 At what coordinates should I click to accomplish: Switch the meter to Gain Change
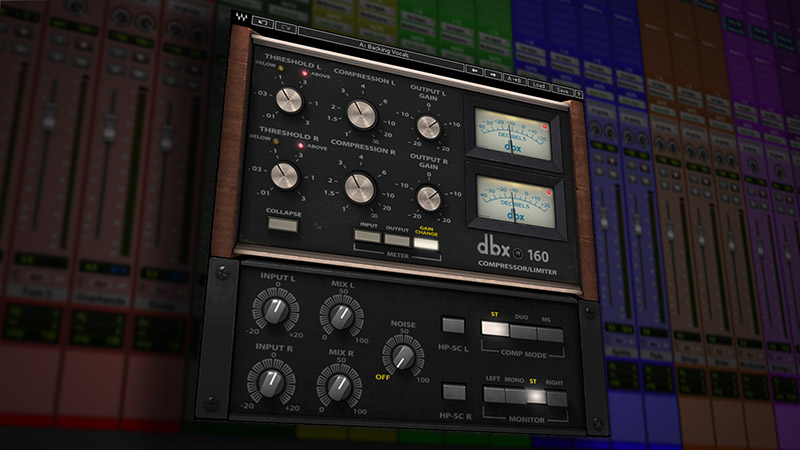[x=427, y=244]
